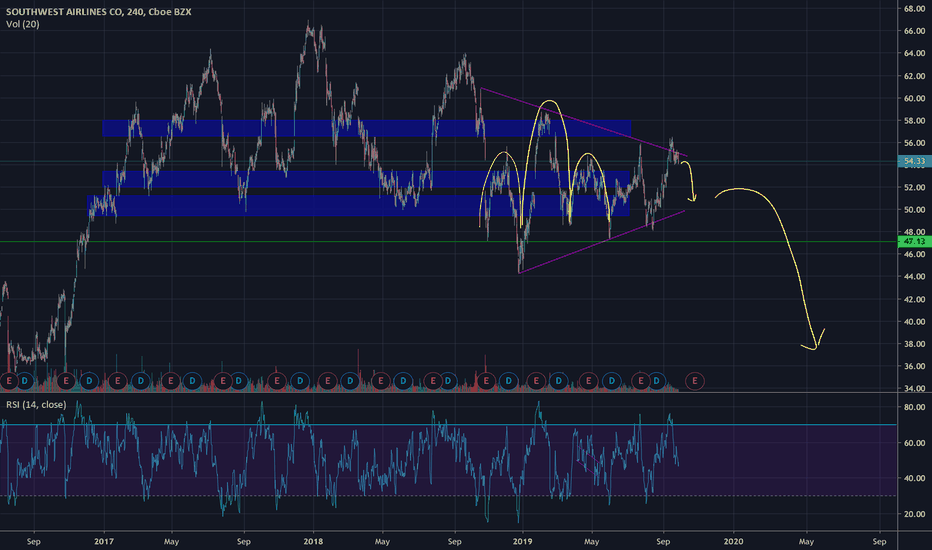The width and height of the screenshot is (932, 550).
Task: Click the 36.00 price axis label
Action: pyautogui.click(x=914, y=366)
